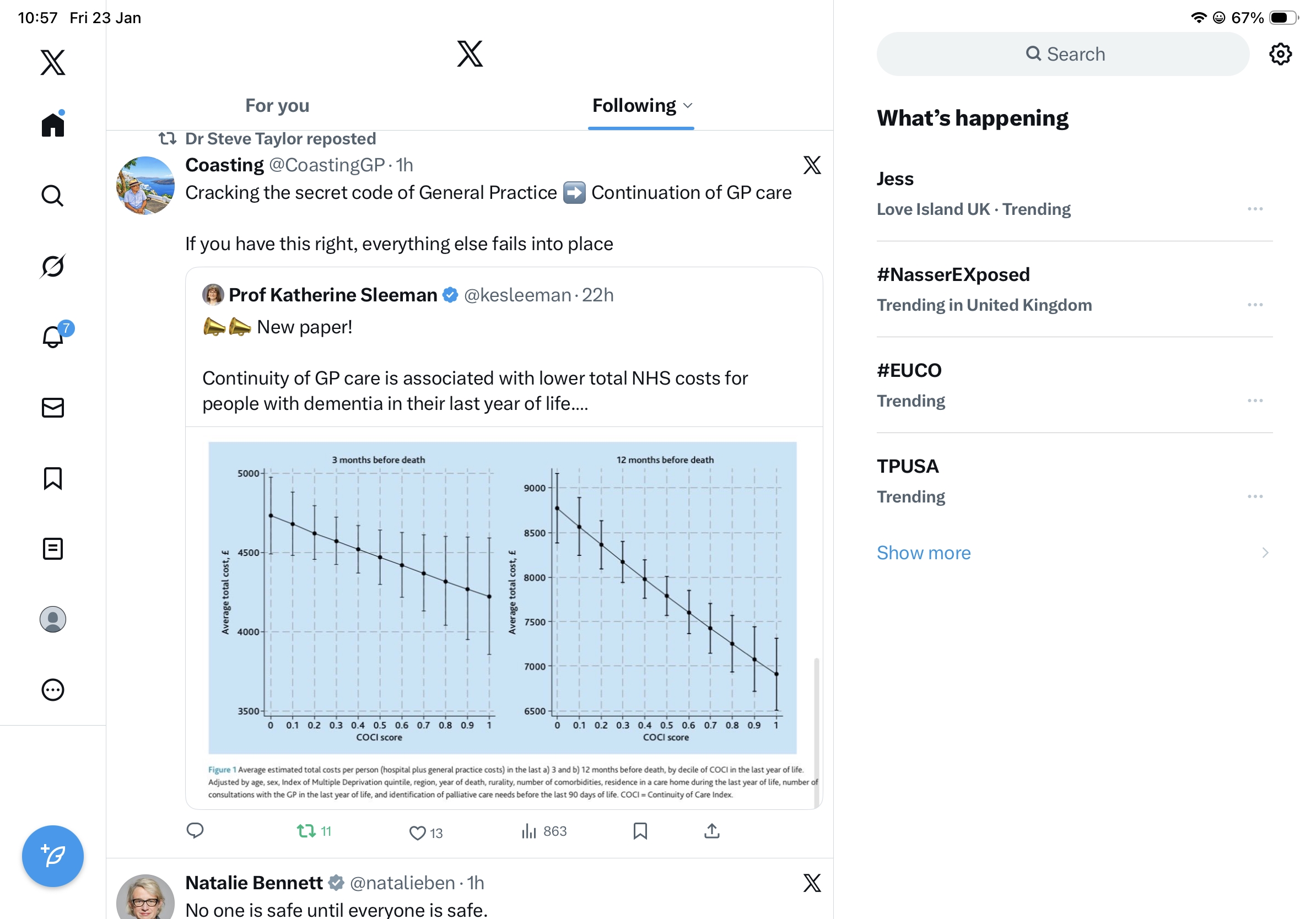Open notifications bell in sidebar

pos(53,337)
